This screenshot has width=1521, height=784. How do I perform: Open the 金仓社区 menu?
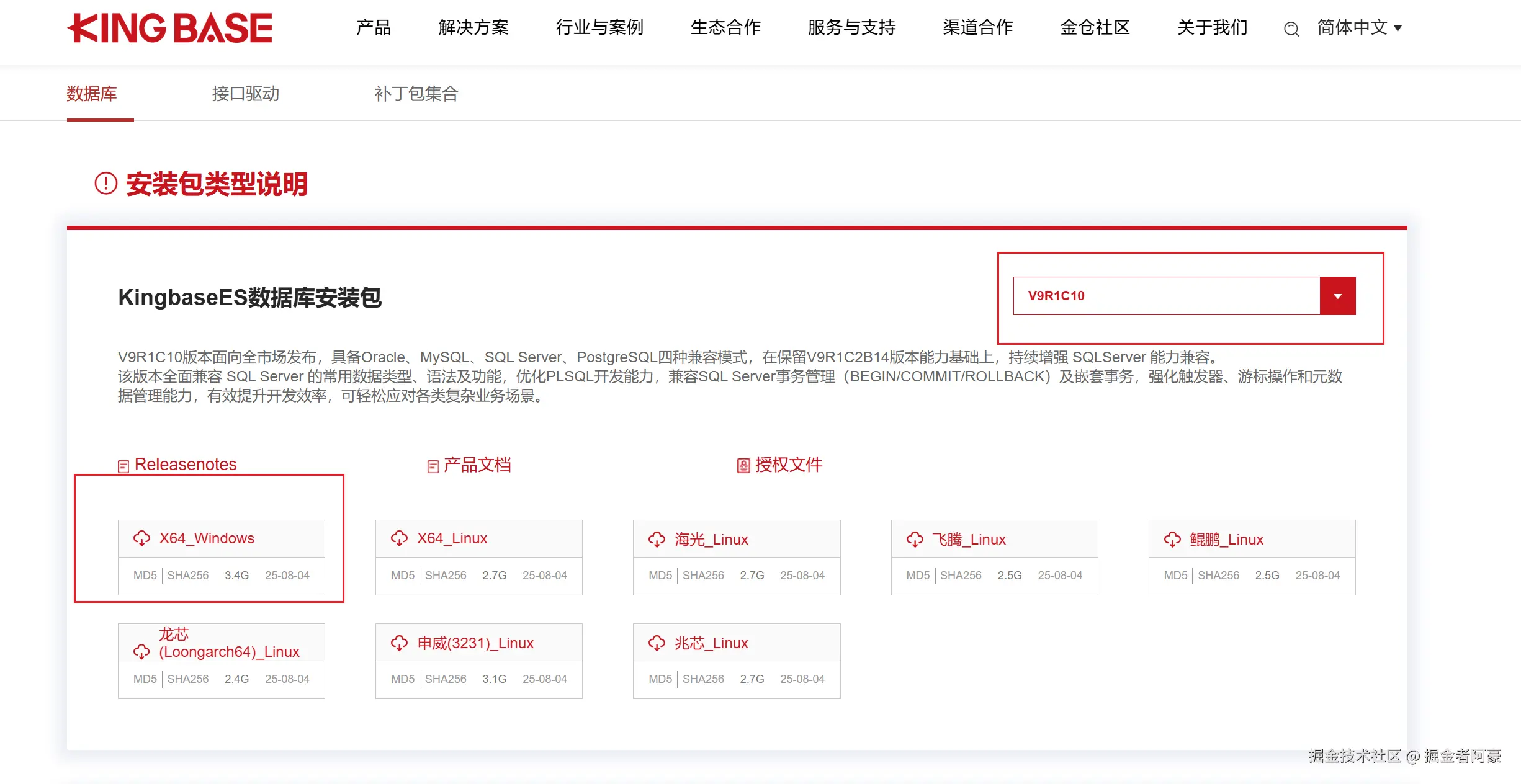1095,28
